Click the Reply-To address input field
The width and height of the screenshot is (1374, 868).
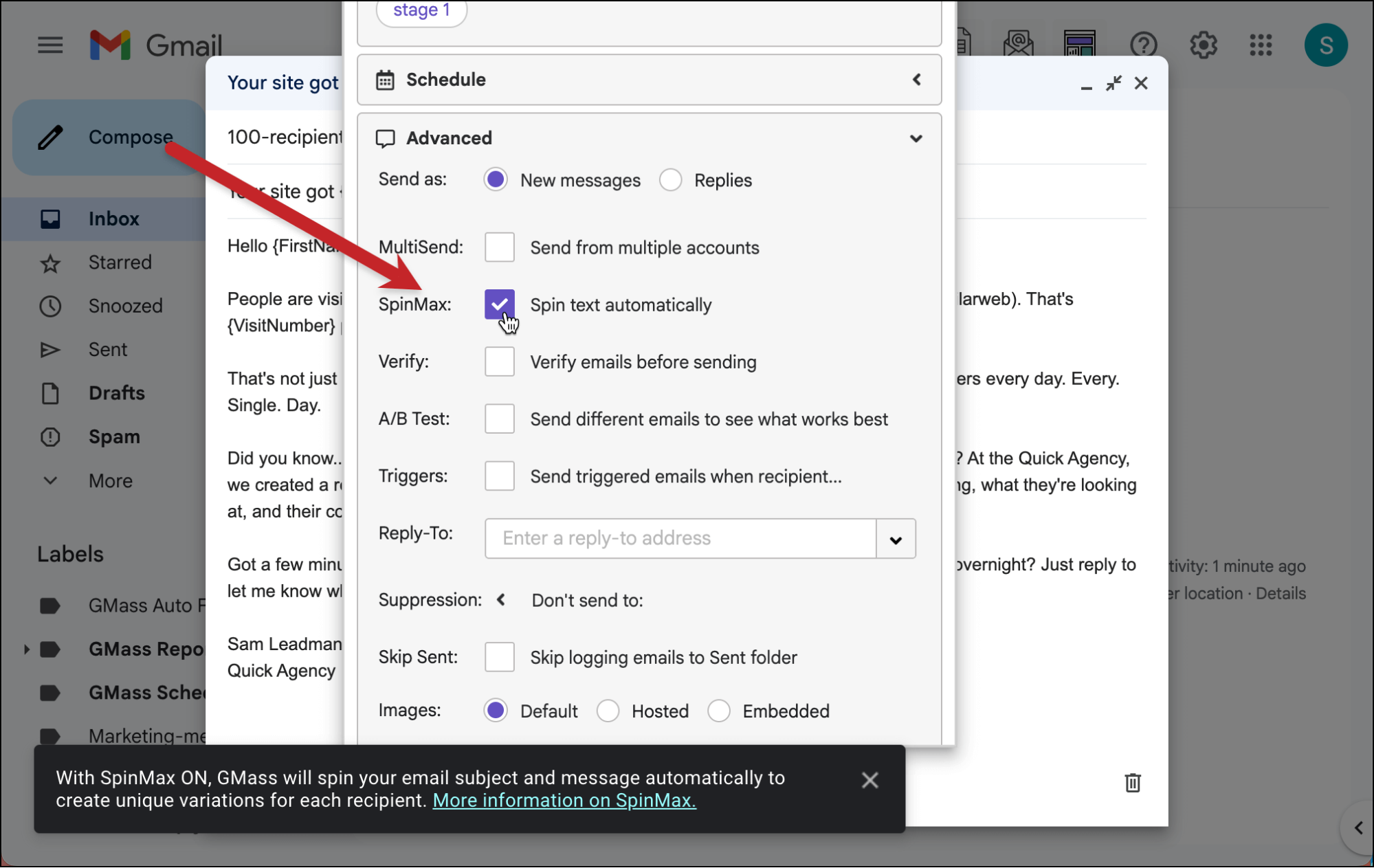(680, 539)
